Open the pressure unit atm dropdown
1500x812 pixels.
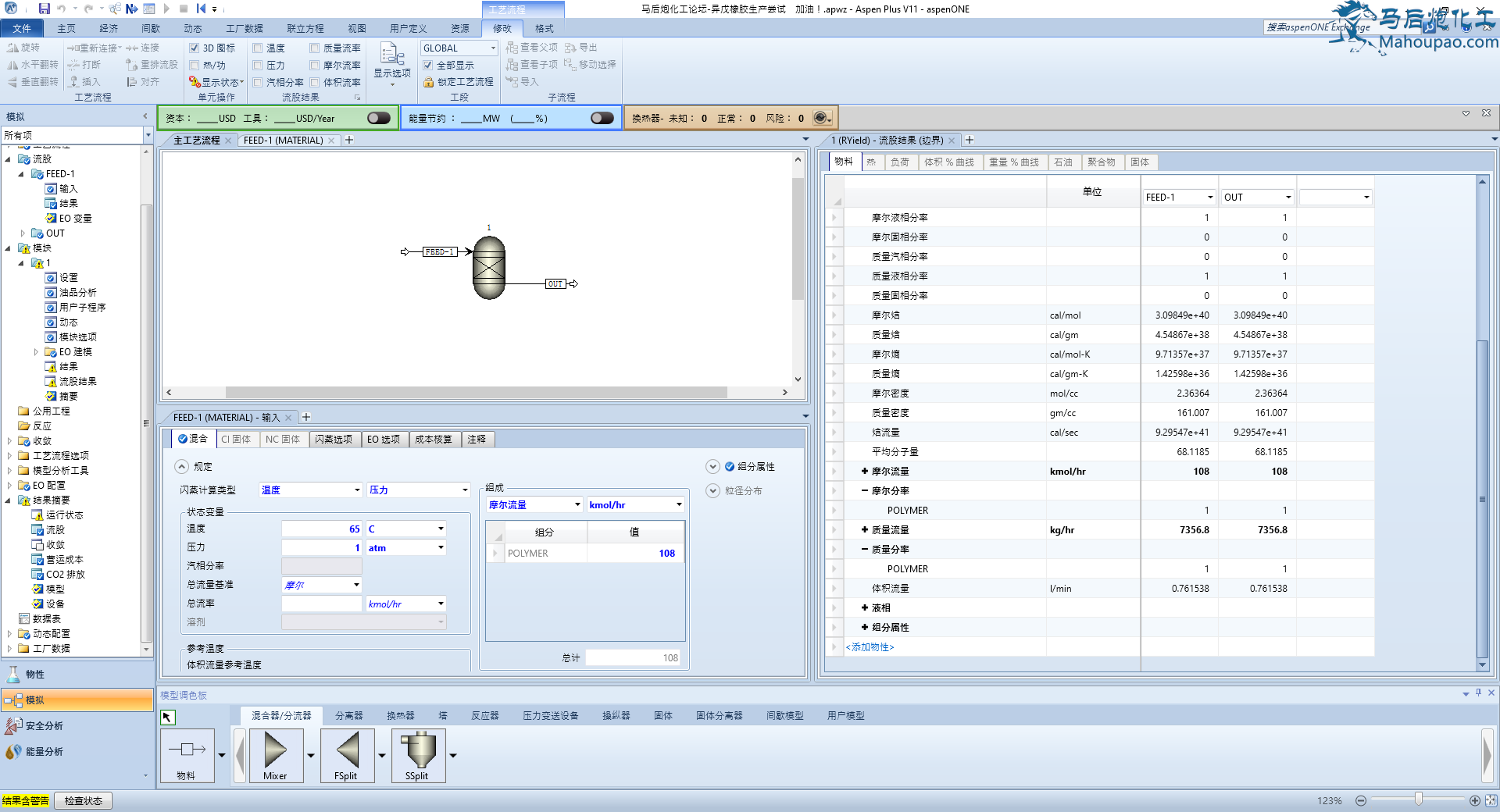(x=441, y=547)
